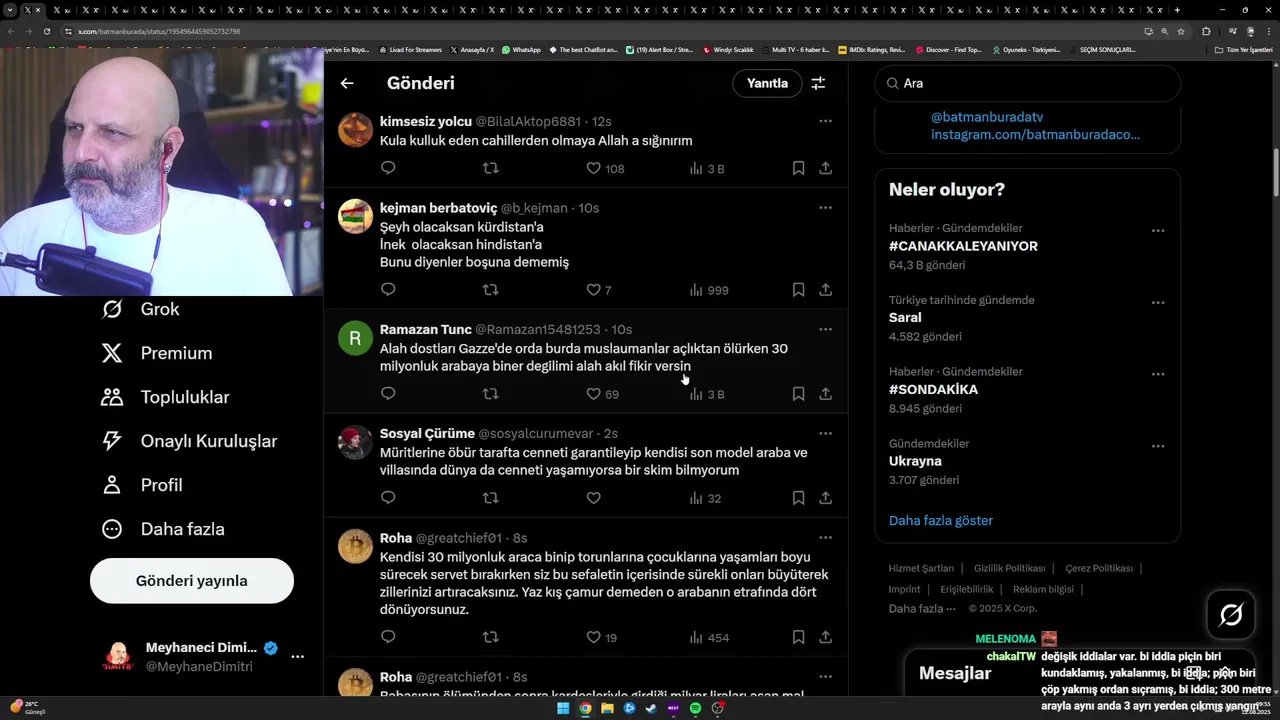The image size is (1280, 720).
Task: Open view stats showing 999 on kejman's comment
Action: [709, 290]
